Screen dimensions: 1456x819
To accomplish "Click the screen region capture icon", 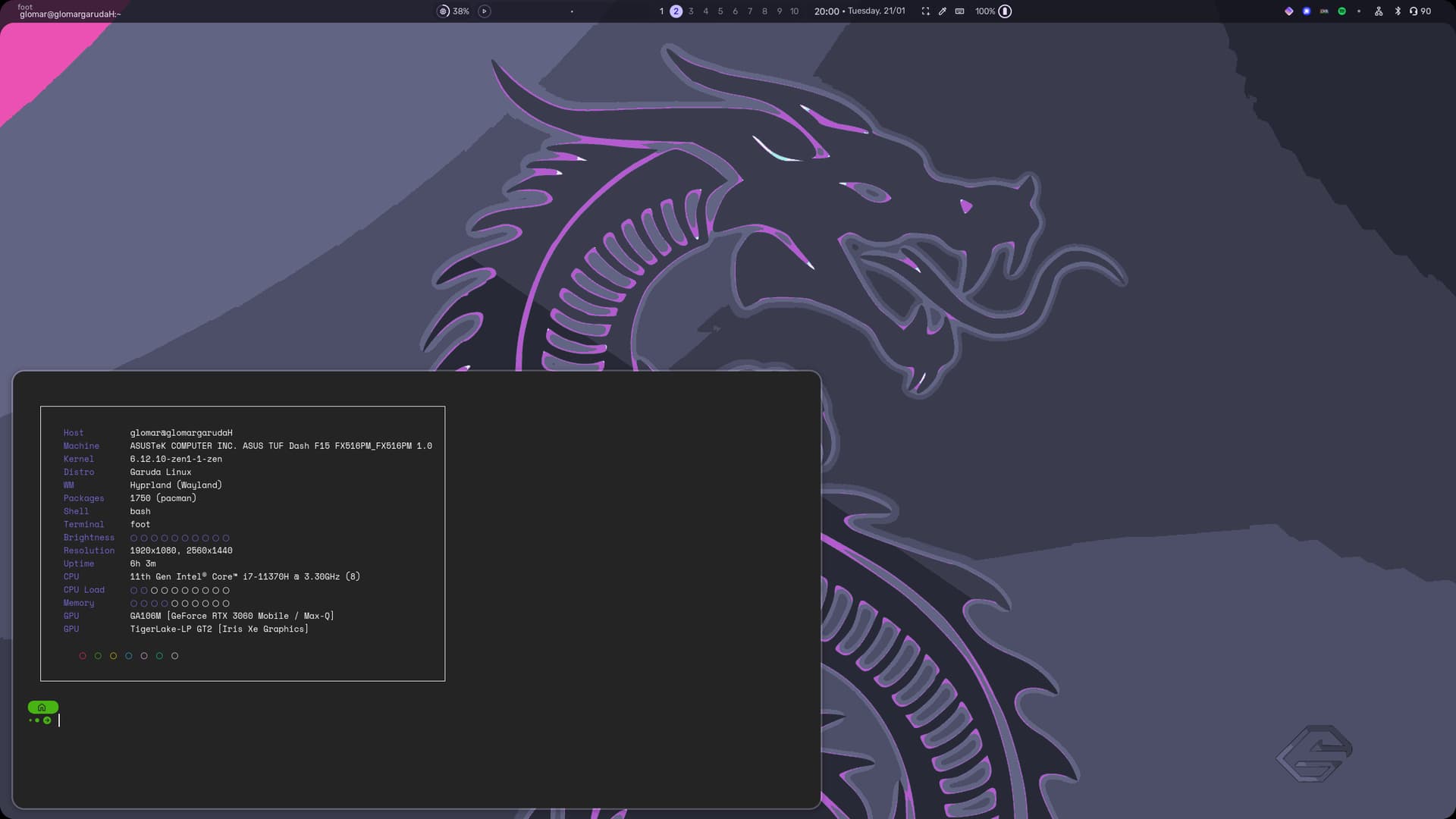I will coord(926,11).
